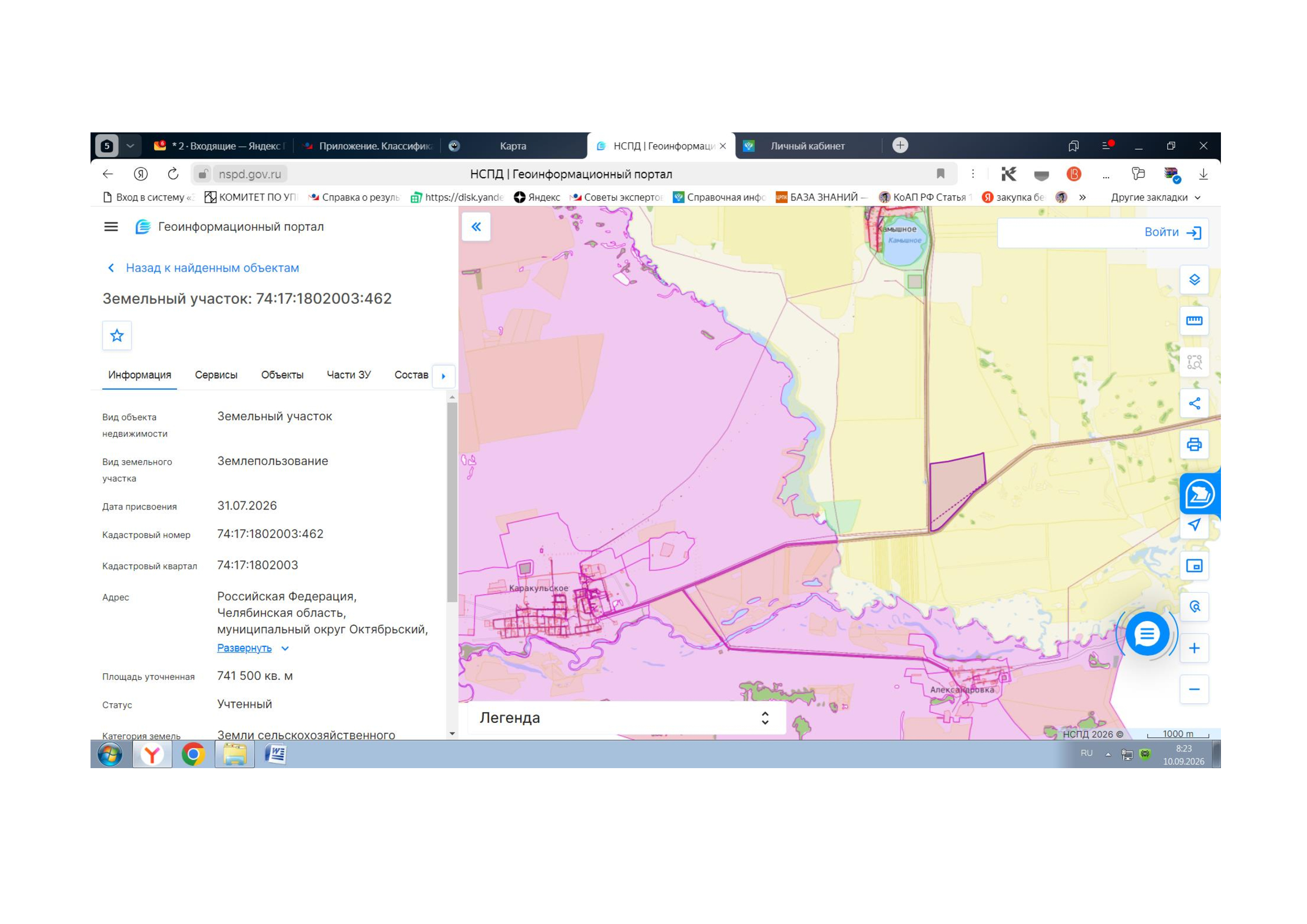This screenshot has width=1307, height=924.
Task: Add land plot to favorites with star icon
Action: 117,336
